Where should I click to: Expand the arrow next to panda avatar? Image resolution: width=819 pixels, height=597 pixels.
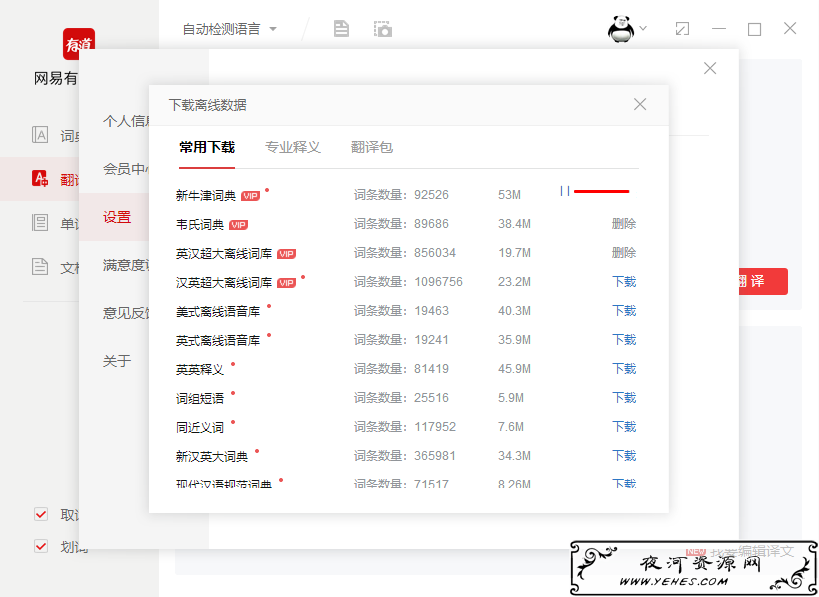643,29
